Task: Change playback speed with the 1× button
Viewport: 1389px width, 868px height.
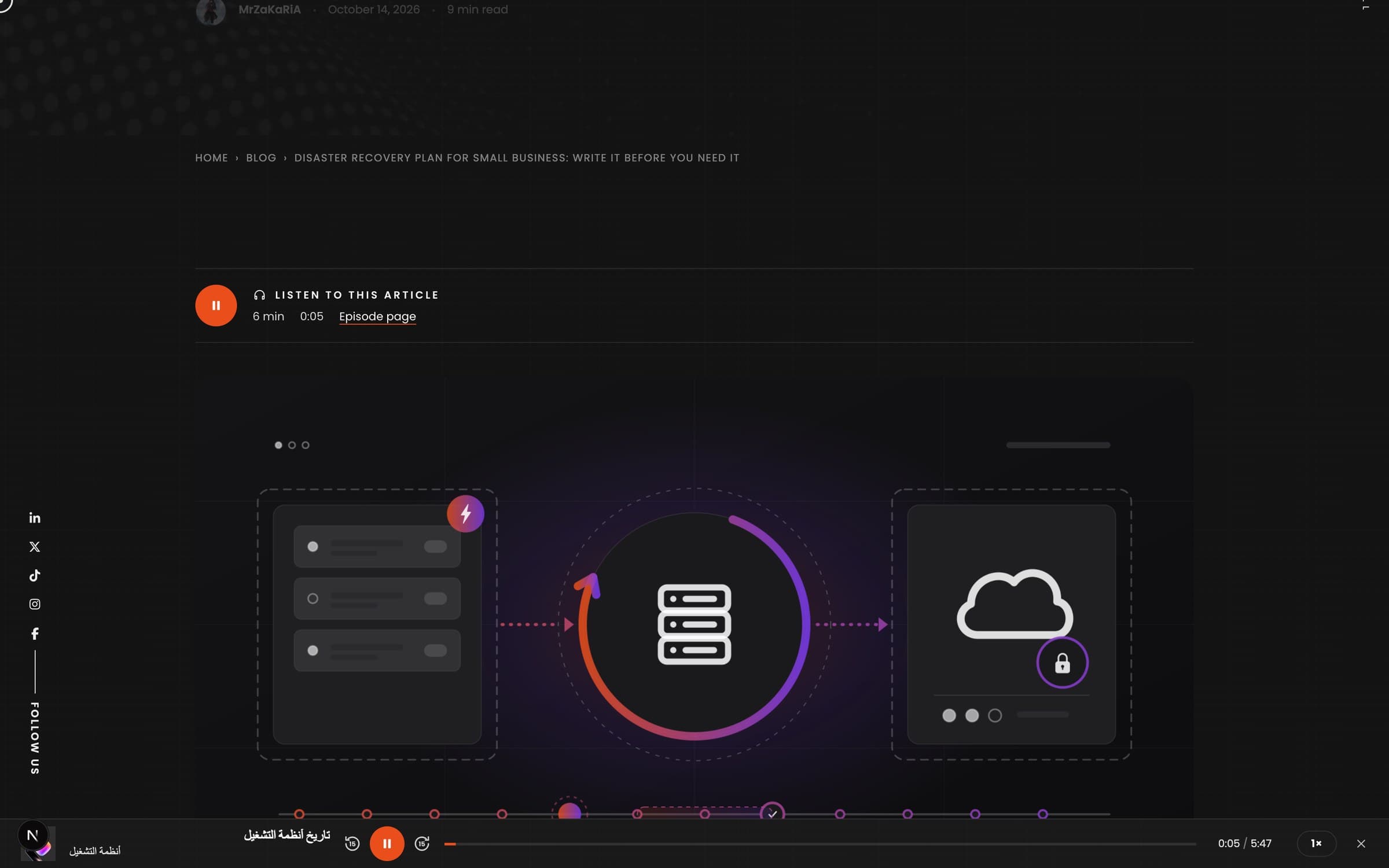Action: coord(1316,844)
